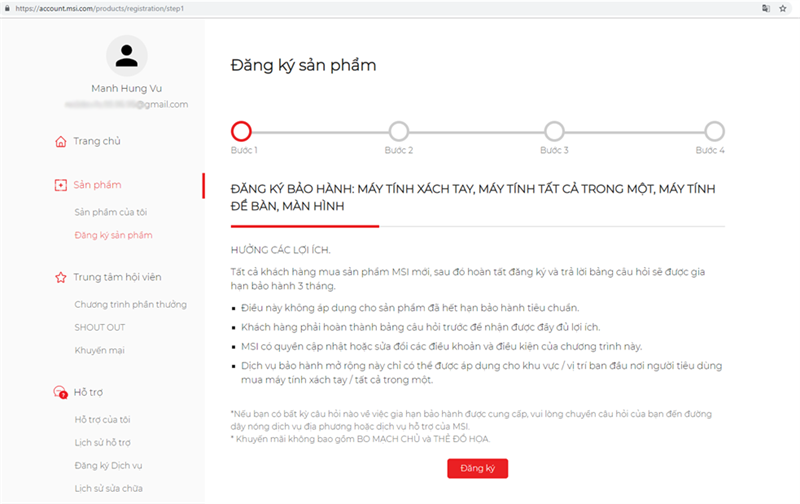Click the bullet starting with Khách hàng phải
The image size is (800, 504).
[x=421, y=327]
